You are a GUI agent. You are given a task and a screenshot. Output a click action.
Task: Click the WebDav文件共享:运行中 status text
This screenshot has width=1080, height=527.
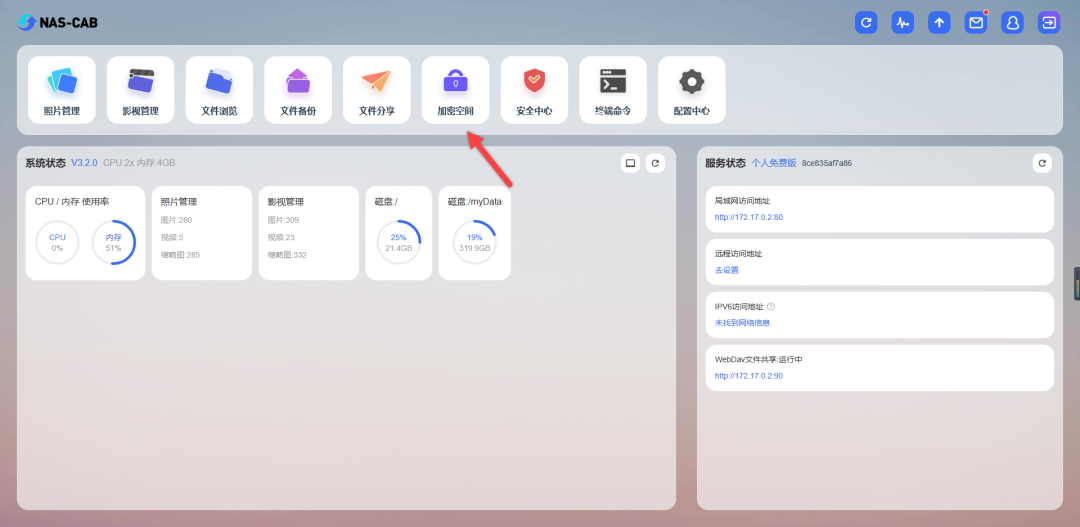pyautogui.click(x=758, y=360)
